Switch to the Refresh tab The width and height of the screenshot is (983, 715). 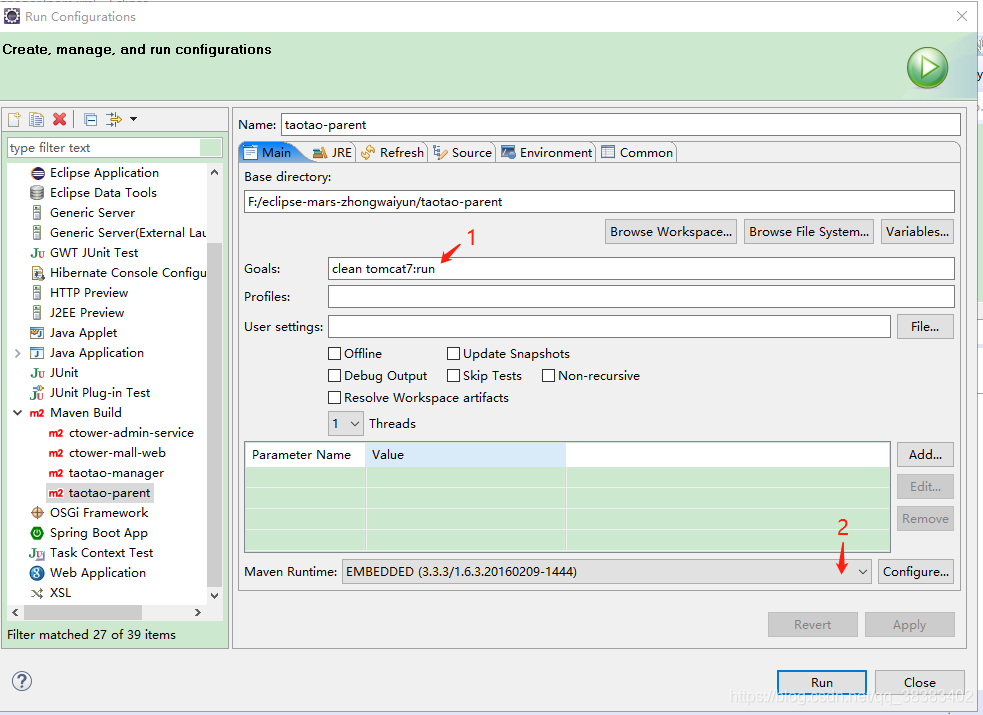pyautogui.click(x=392, y=152)
